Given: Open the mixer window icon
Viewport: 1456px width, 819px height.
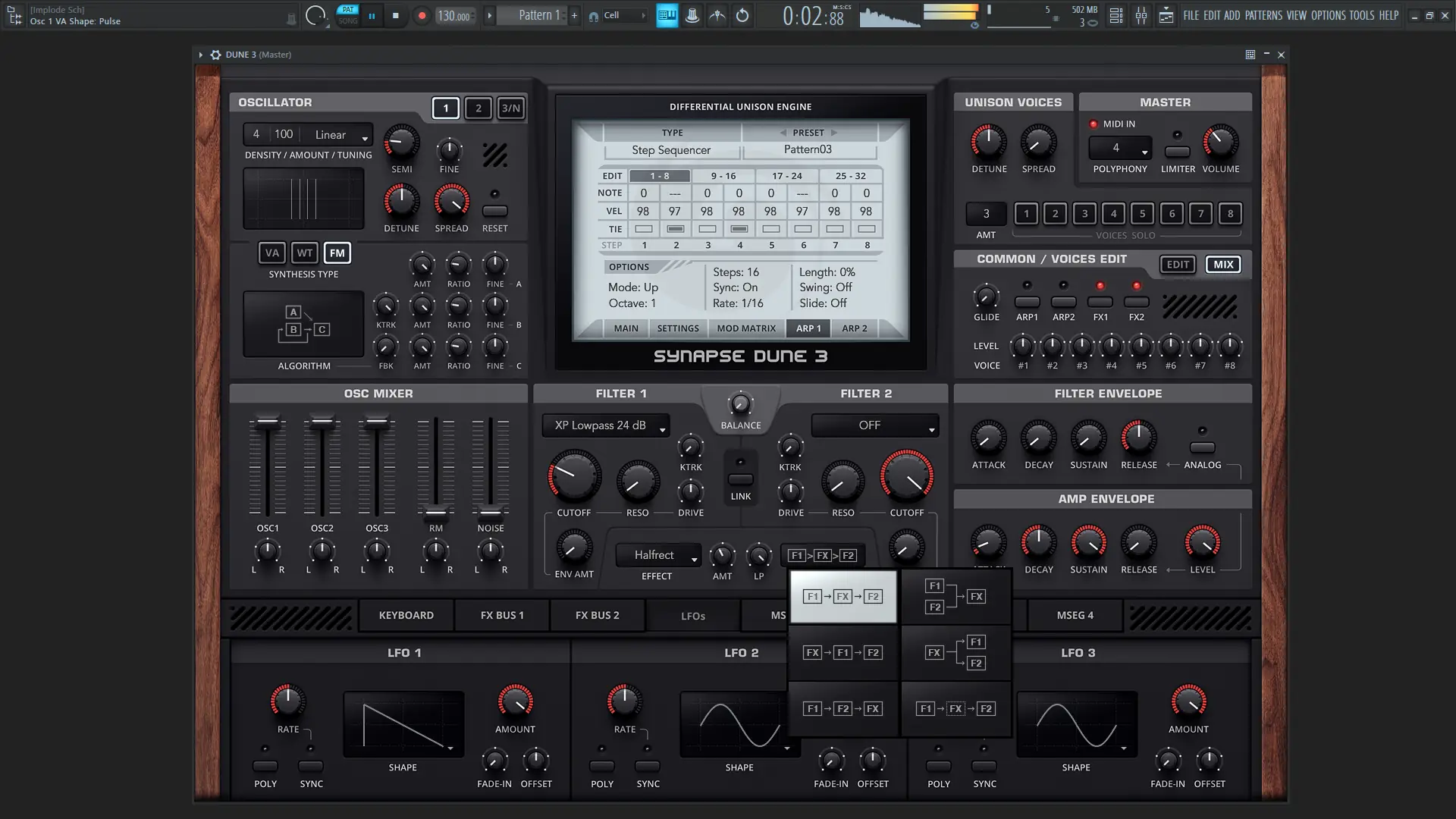Looking at the screenshot, I should [x=1141, y=15].
